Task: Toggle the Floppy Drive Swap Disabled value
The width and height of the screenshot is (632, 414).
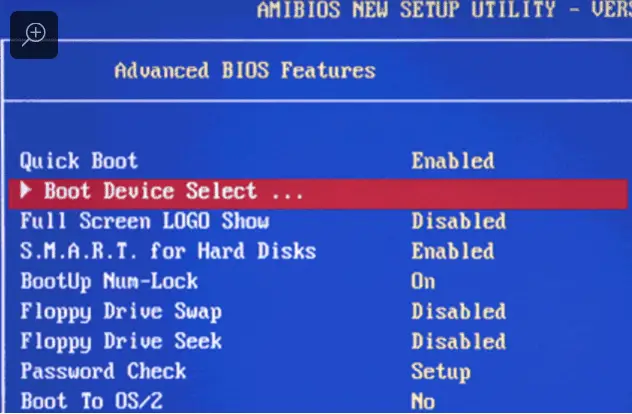Action: pyautogui.click(x=458, y=311)
